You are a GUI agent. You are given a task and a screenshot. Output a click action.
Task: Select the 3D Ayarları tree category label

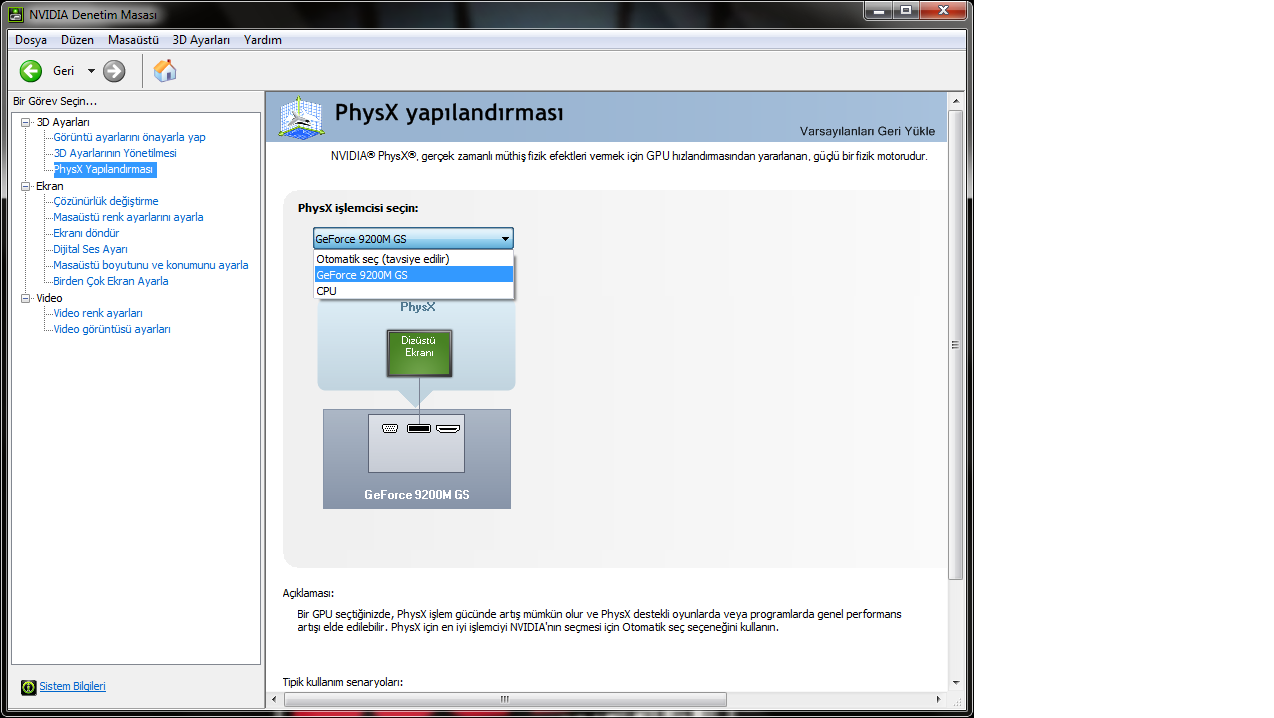tap(63, 122)
